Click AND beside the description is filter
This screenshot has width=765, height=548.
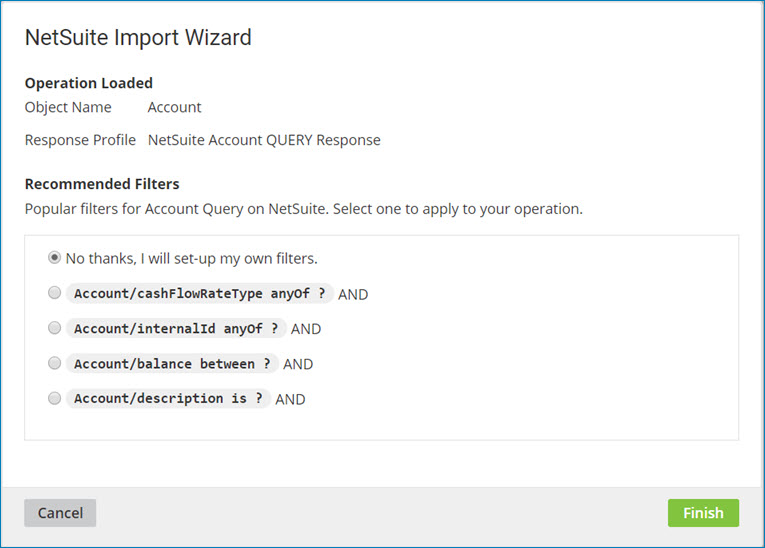pyautogui.click(x=290, y=399)
